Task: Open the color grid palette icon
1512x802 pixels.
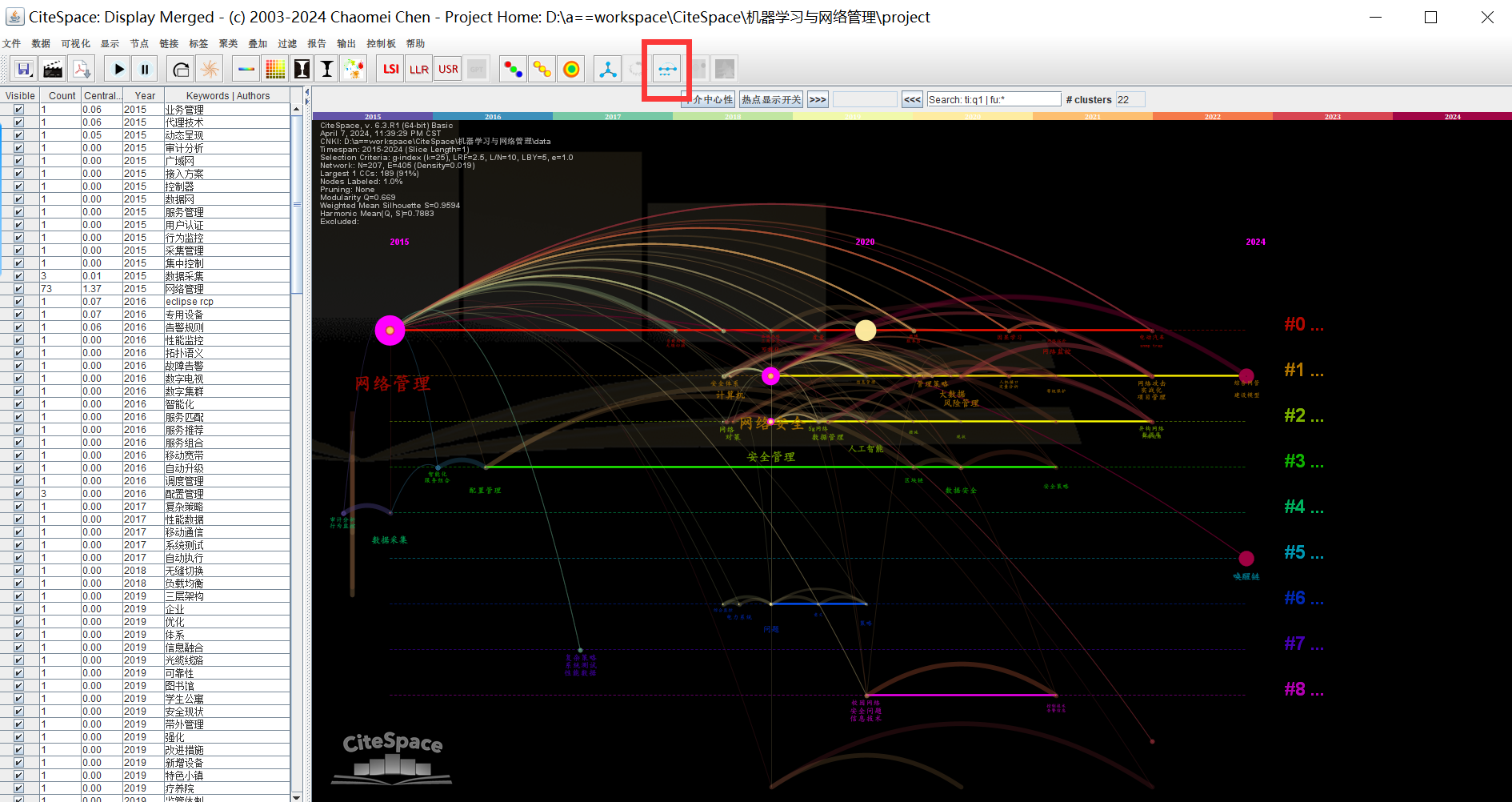Action: coord(275,69)
